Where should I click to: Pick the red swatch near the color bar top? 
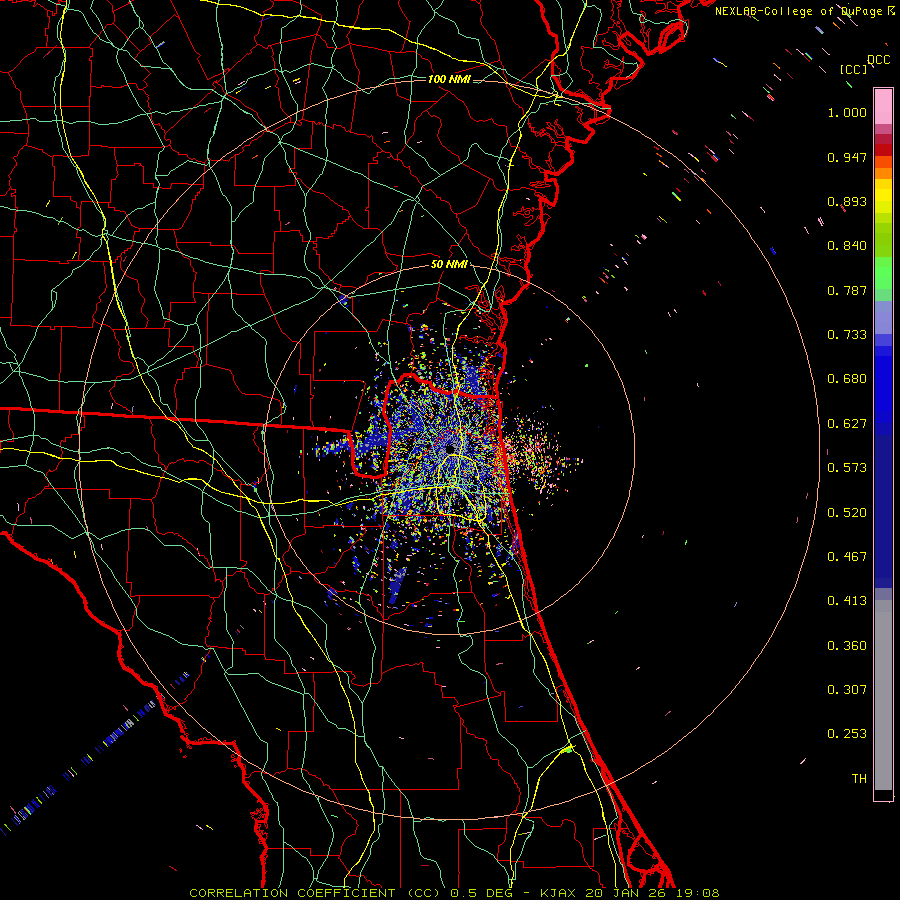tap(883, 150)
